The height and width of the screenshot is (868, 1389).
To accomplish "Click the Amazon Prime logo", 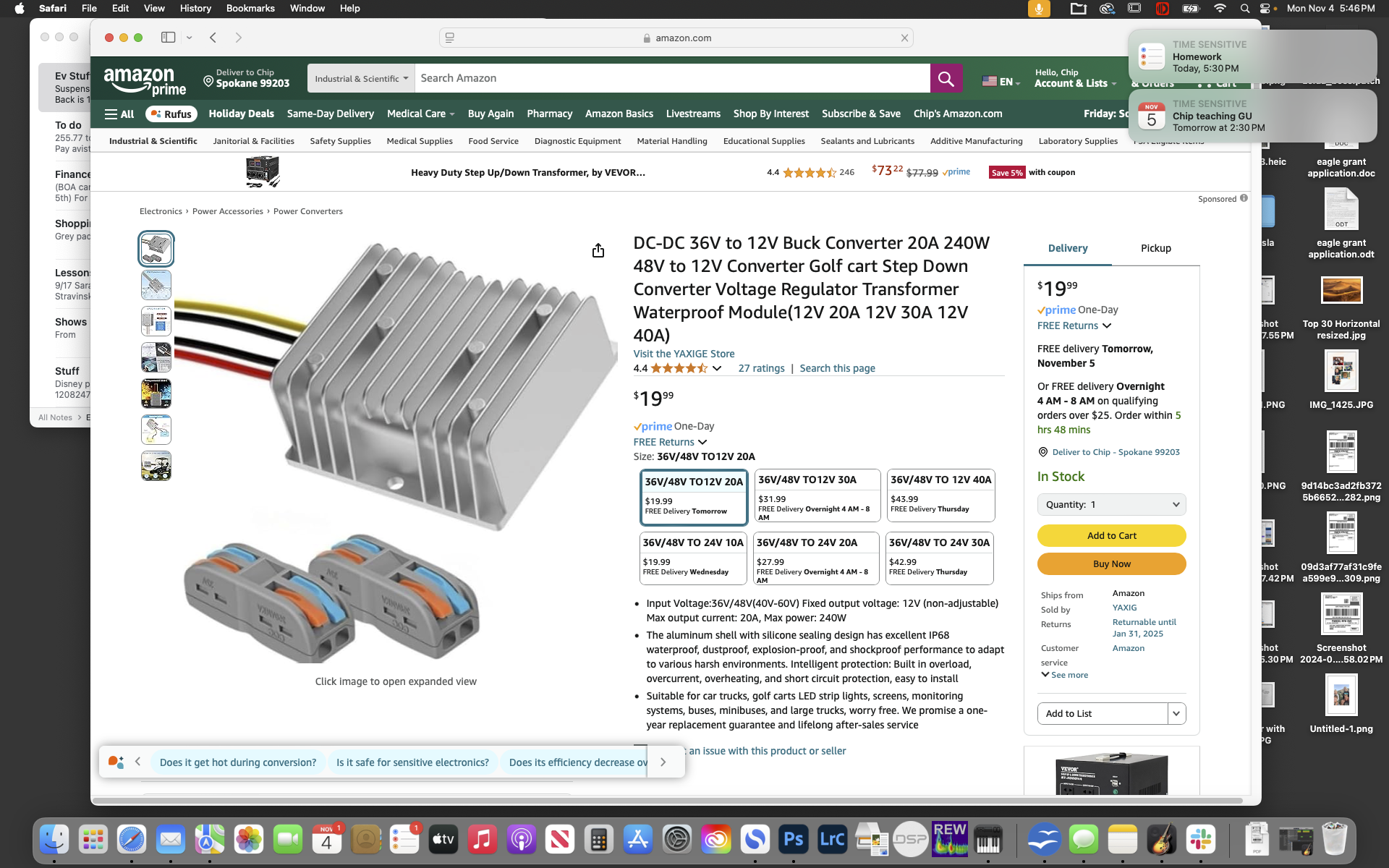I will pyautogui.click(x=145, y=81).
